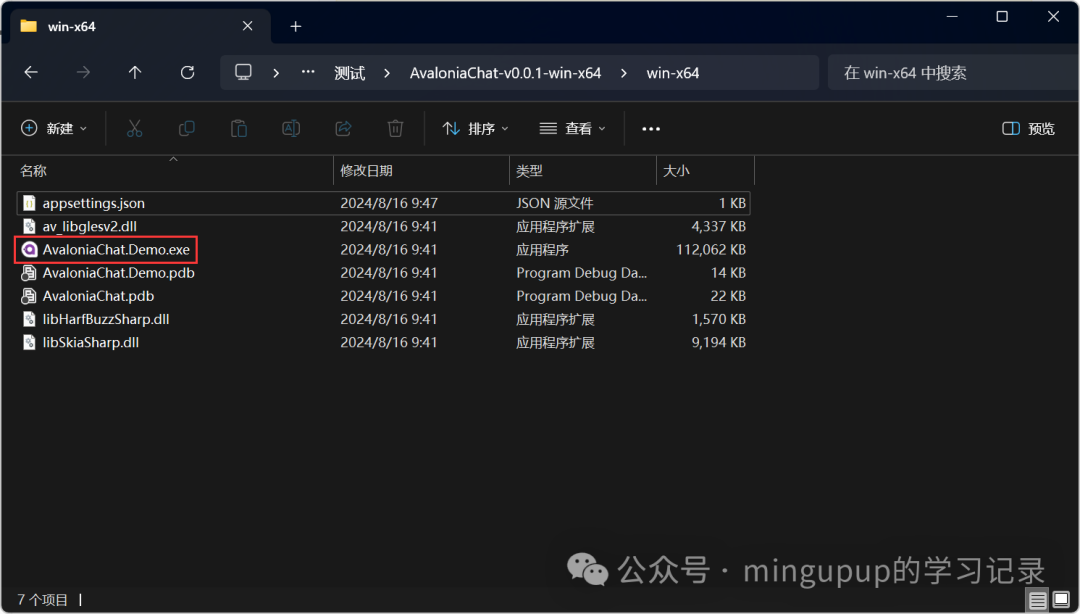Toggle the 预览 preview pane

tap(1028, 128)
